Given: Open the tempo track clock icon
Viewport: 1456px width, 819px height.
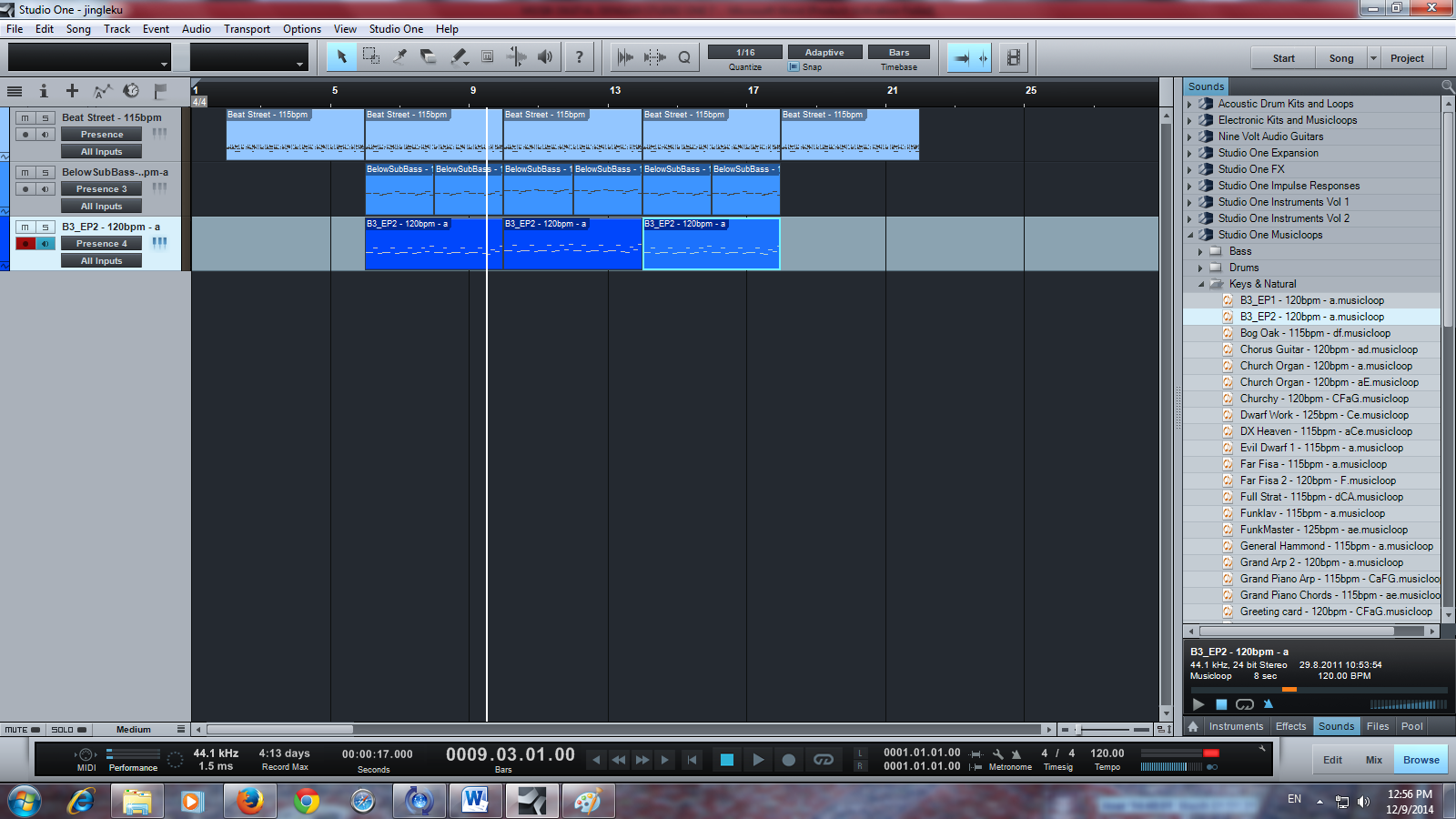Looking at the screenshot, I should 131,91.
